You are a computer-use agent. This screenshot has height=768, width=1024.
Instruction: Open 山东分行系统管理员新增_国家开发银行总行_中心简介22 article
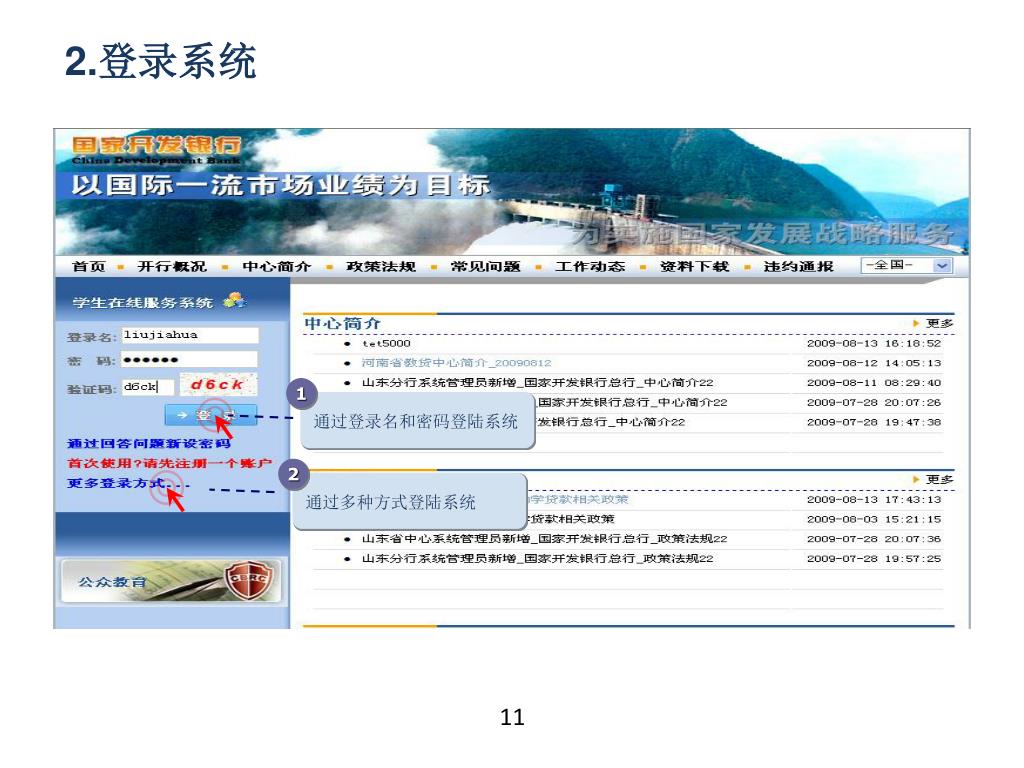[x=537, y=383]
